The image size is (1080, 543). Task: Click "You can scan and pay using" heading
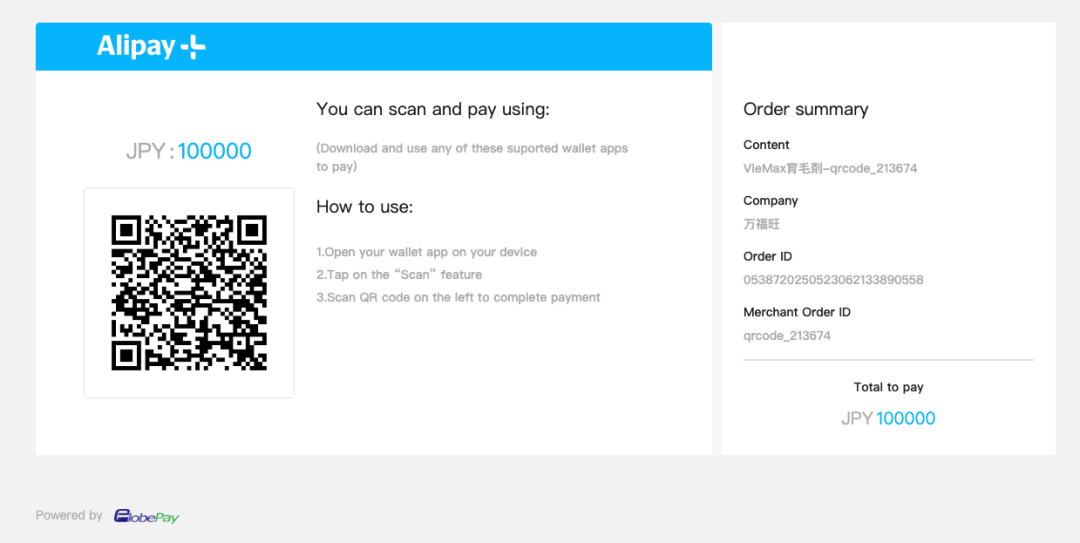[x=432, y=109]
